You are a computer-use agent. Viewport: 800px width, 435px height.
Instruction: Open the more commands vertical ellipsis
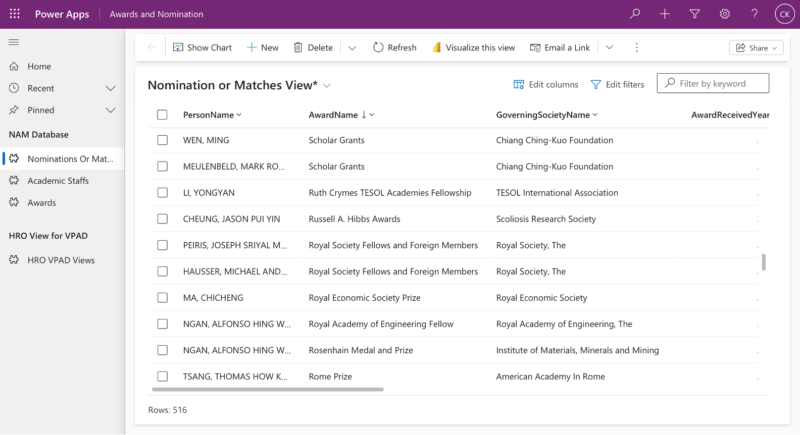[636, 47]
